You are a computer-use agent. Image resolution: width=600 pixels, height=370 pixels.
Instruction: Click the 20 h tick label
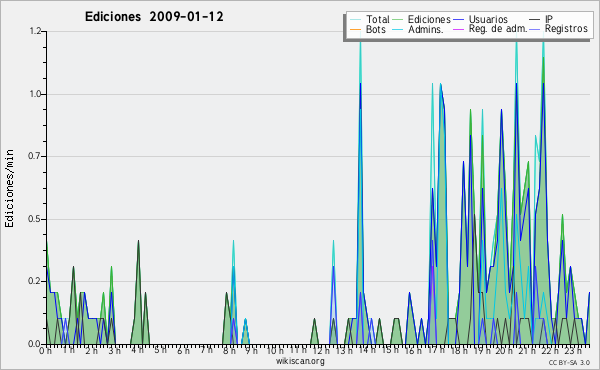pyautogui.click(x=505, y=351)
